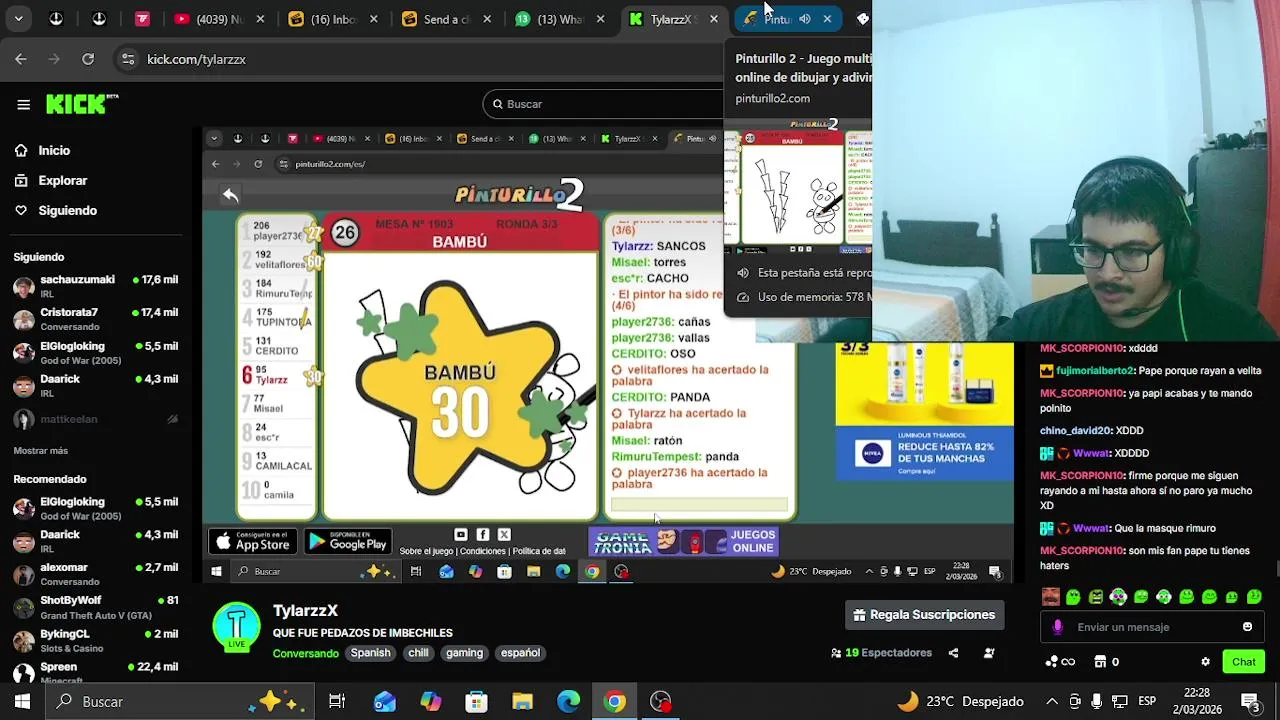
Task: Open ElGlogloking recommended channel
Action: point(95,508)
